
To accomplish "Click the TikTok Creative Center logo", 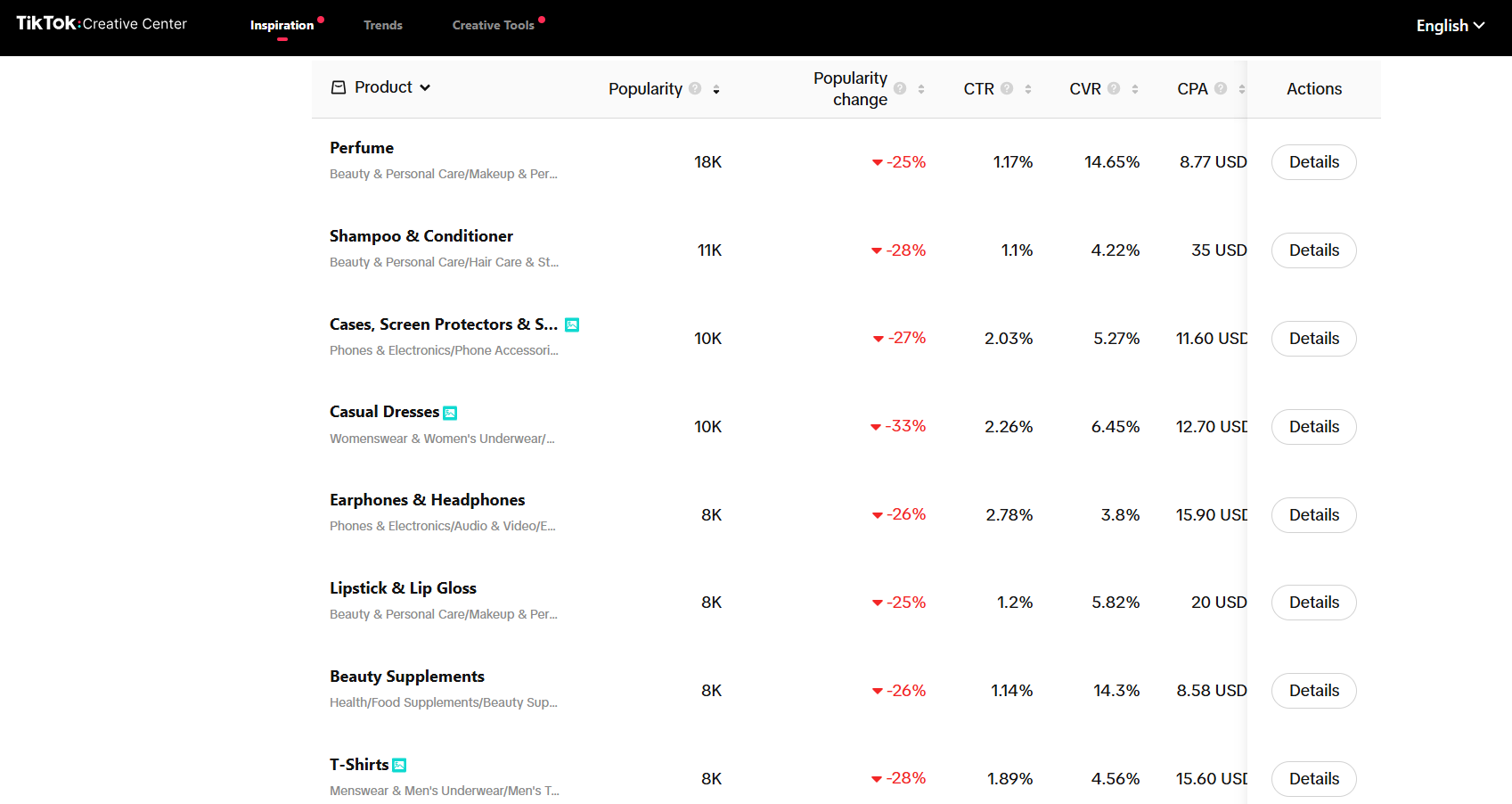I will tap(102, 24).
